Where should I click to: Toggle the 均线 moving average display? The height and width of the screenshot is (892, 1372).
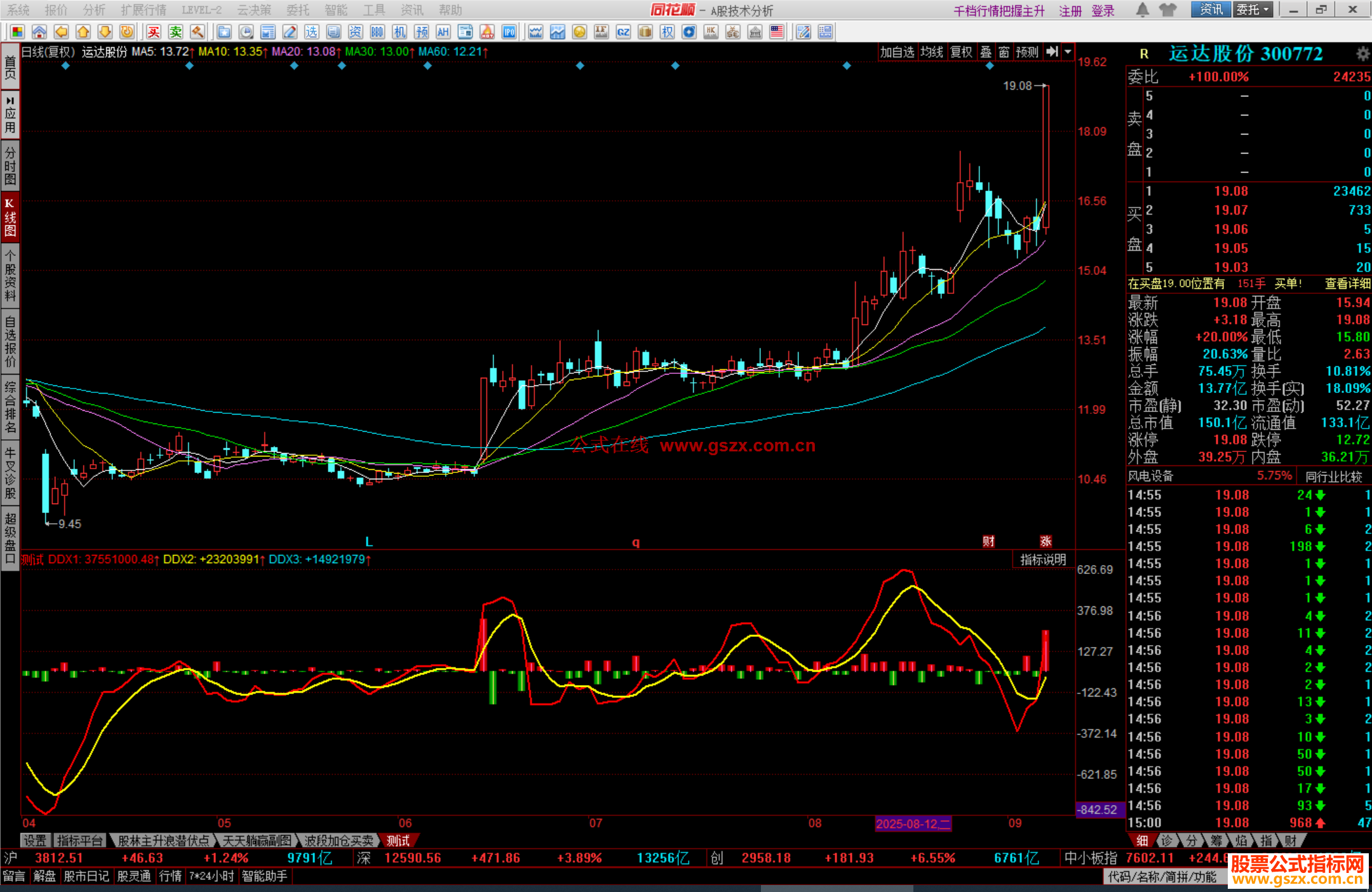[932, 52]
